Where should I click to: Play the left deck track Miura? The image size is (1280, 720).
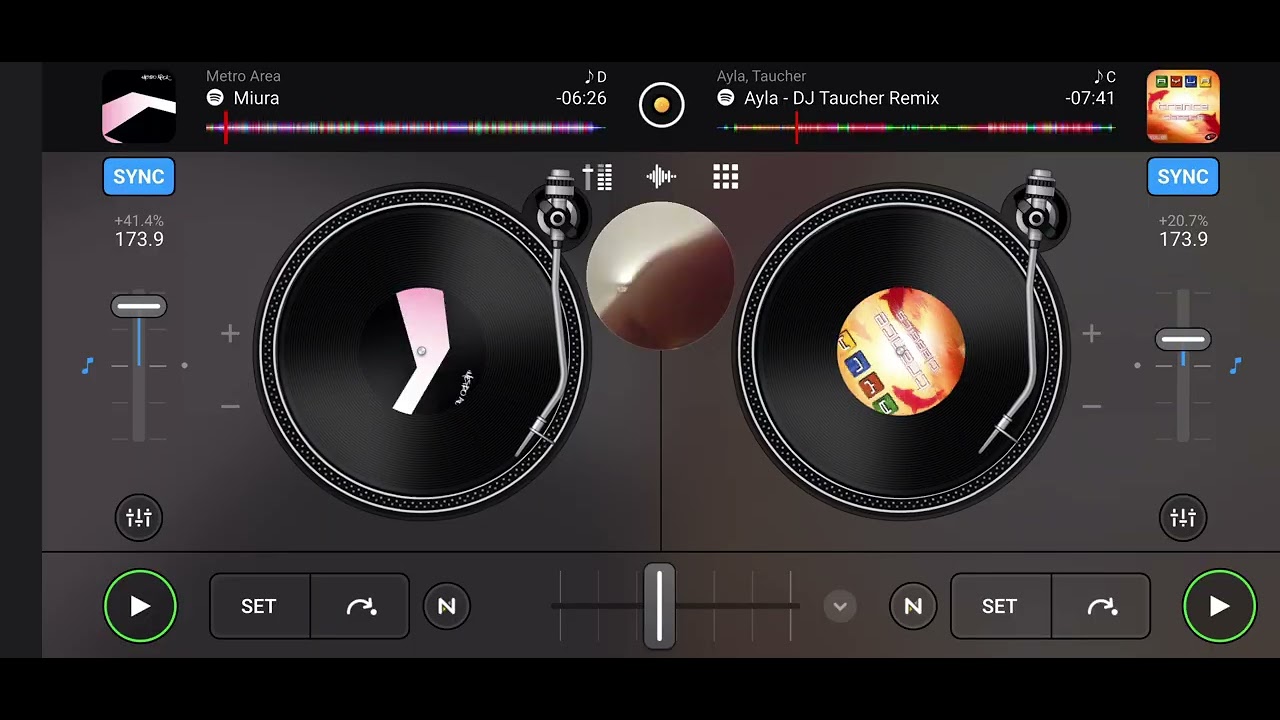coord(140,606)
